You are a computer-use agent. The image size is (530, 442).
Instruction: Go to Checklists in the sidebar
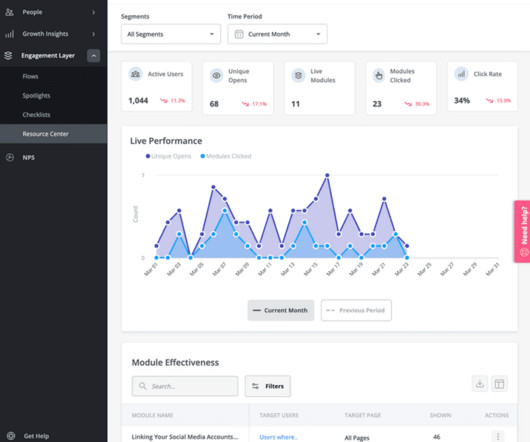36,115
